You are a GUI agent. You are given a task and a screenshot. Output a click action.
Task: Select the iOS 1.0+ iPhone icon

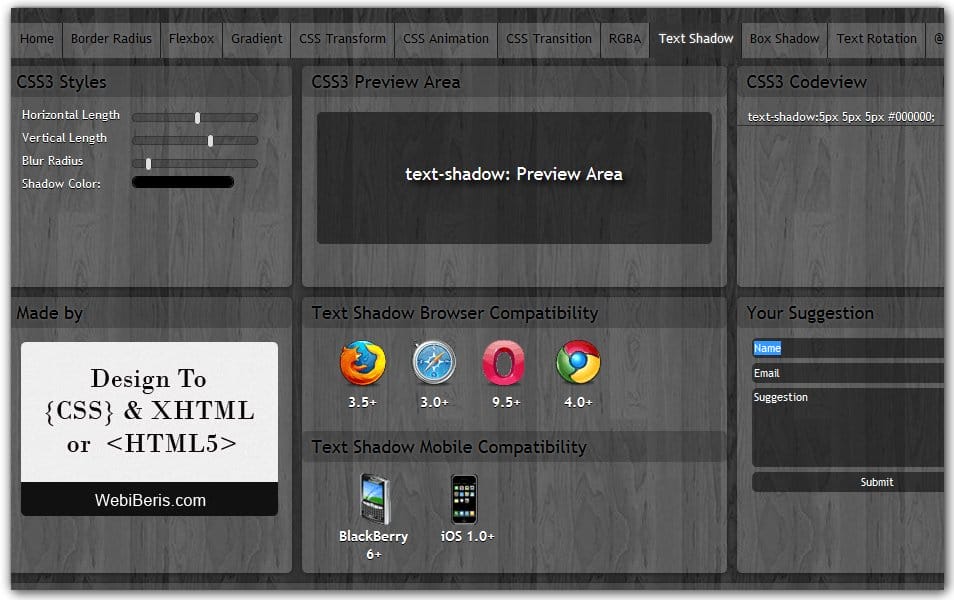click(x=466, y=498)
